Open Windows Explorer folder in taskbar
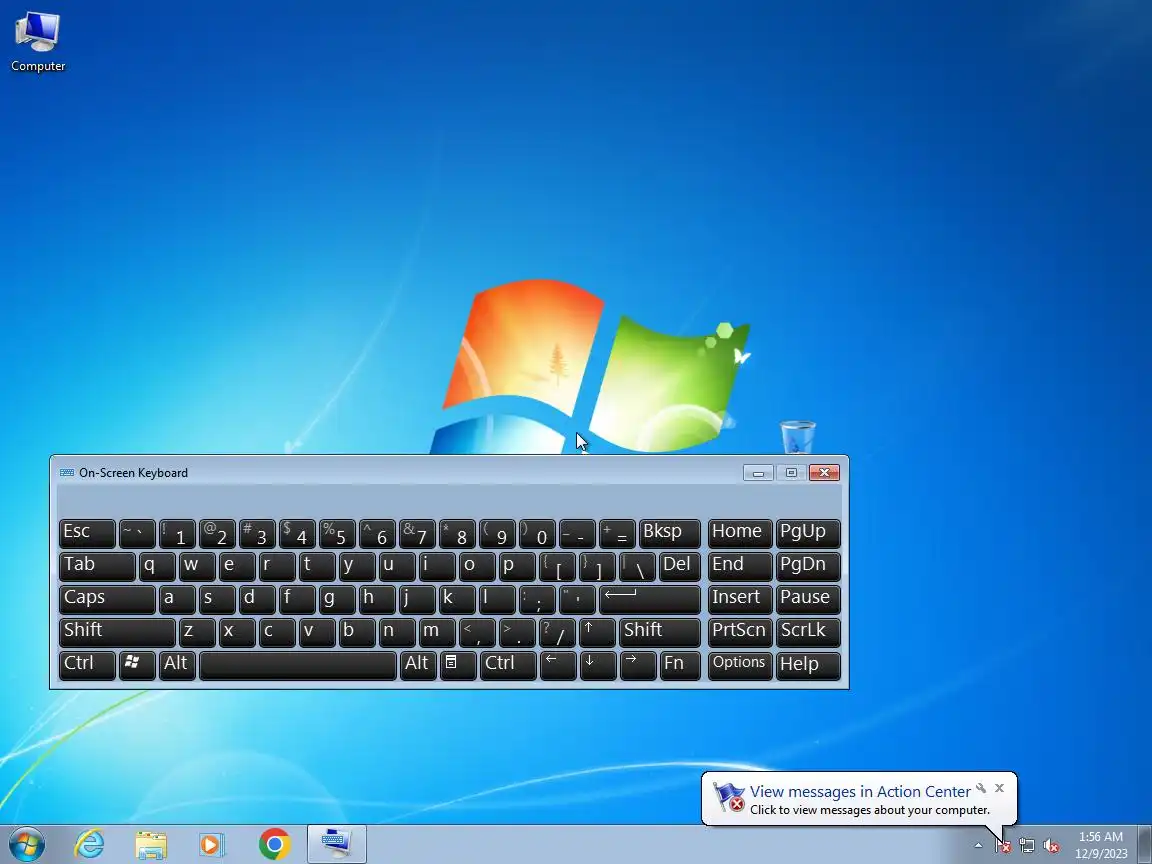Viewport: 1152px width, 864px height. click(151, 844)
